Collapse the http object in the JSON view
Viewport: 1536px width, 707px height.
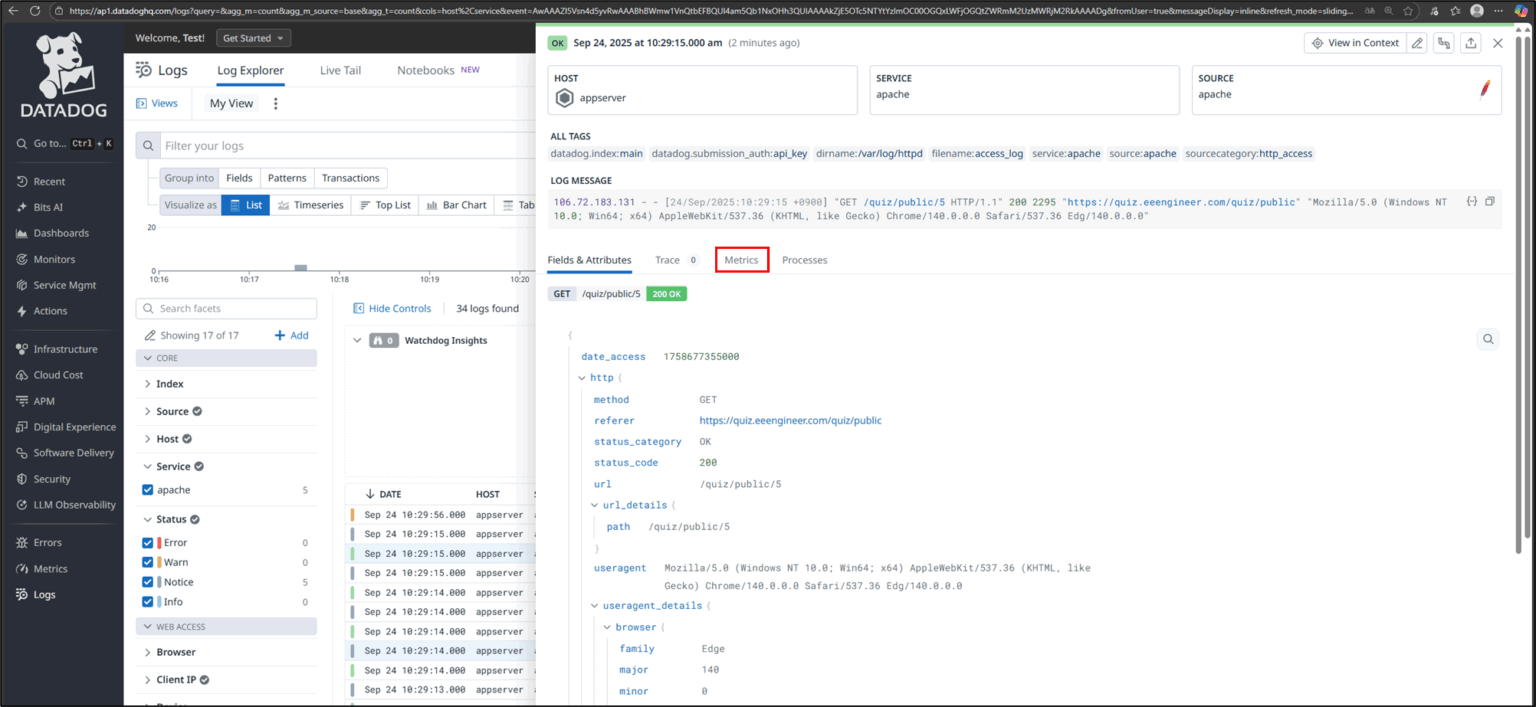[582, 377]
